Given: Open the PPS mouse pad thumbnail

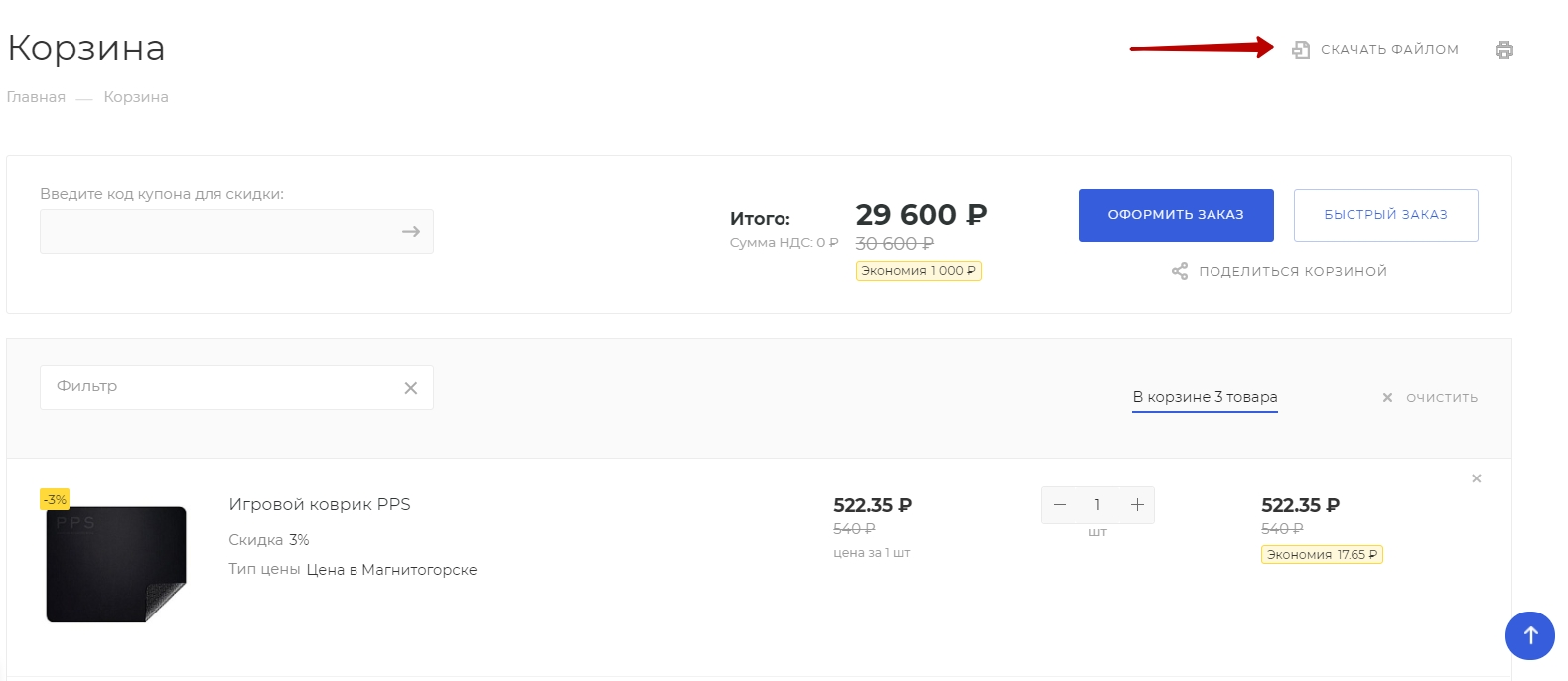Looking at the screenshot, I should point(116,564).
